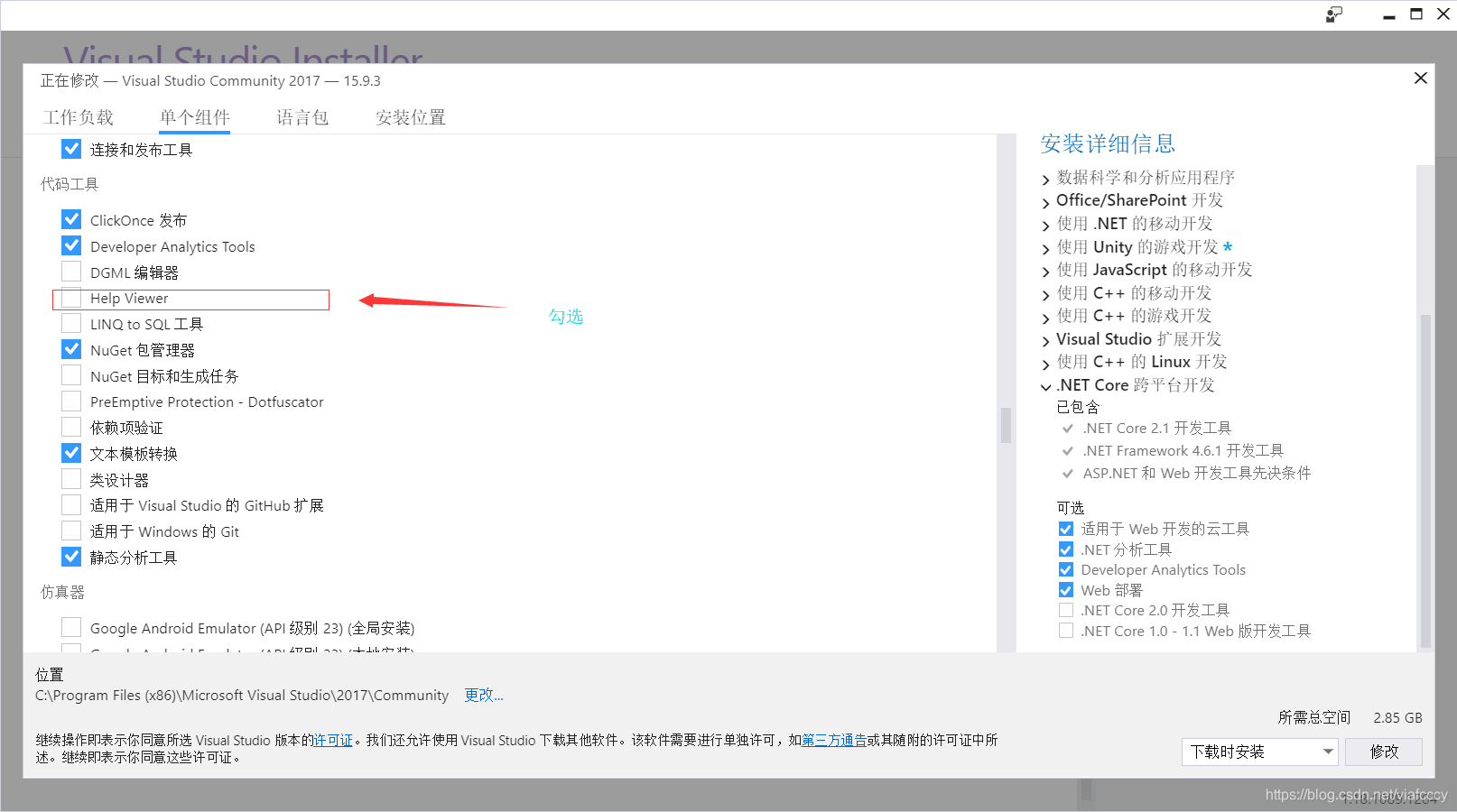Collapse .NET Core 跨平台开发 section
The width and height of the screenshot is (1457, 812).
pyautogui.click(x=1046, y=387)
